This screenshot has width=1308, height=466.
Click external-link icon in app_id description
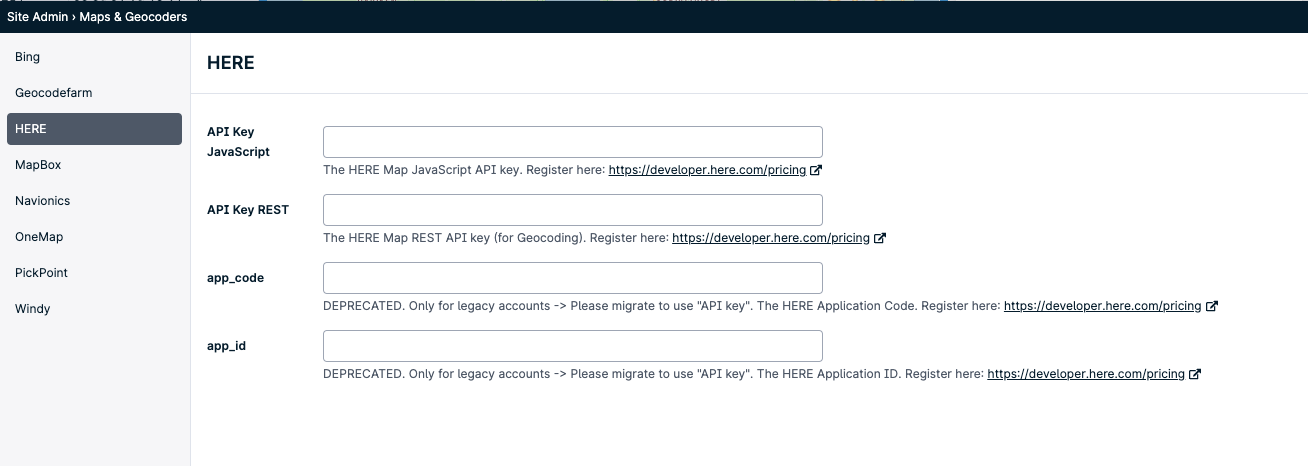(x=1195, y=374)
